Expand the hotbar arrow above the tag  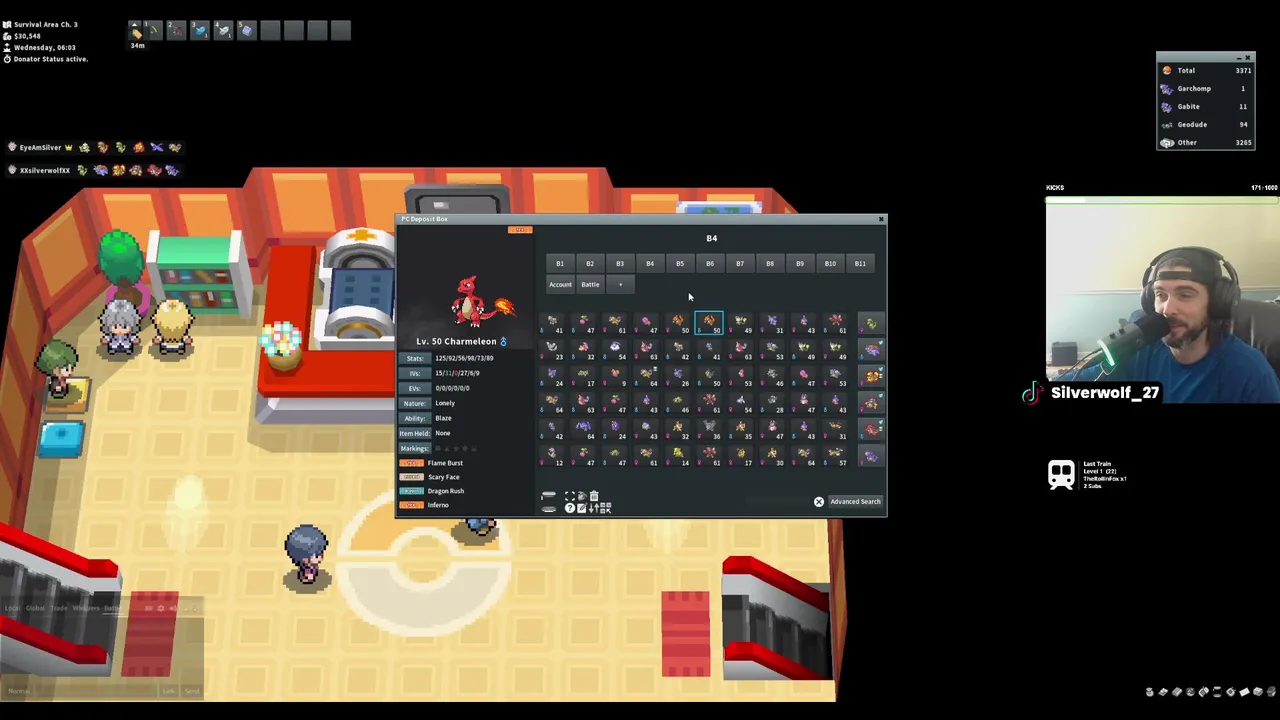[x=135, y=24]
